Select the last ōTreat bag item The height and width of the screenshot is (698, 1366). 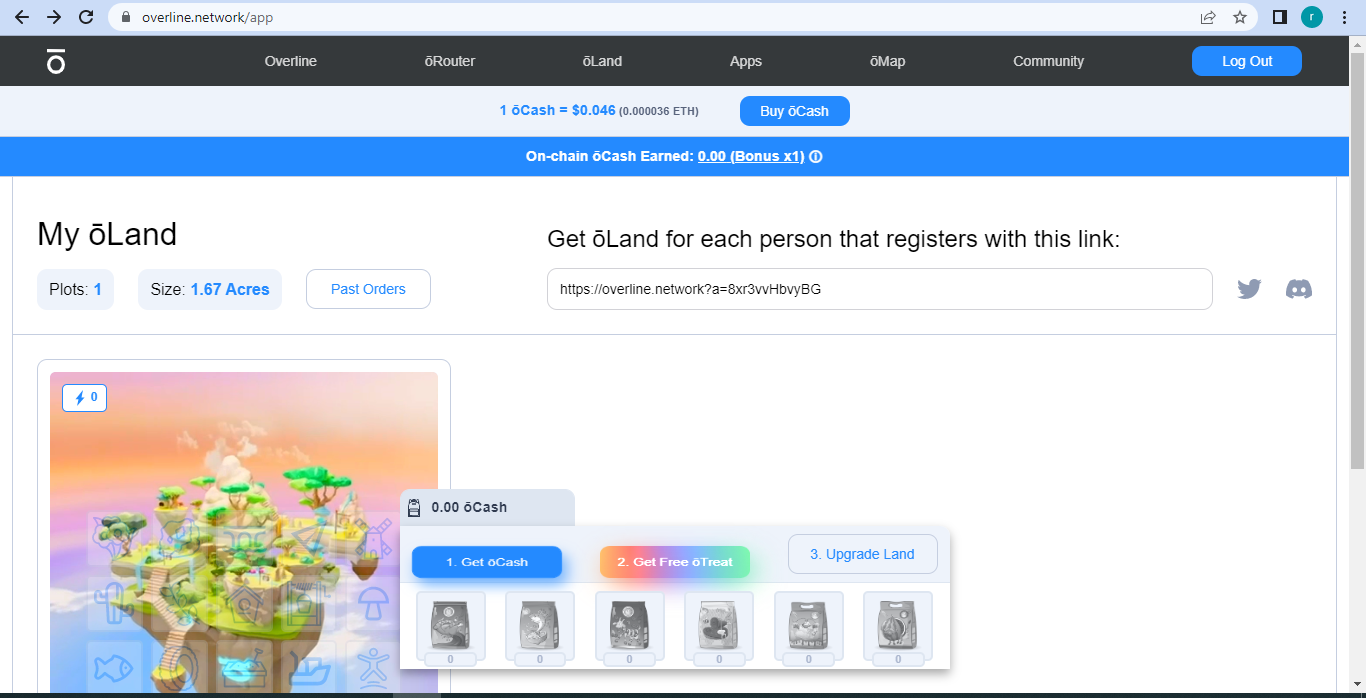(898, 628)
